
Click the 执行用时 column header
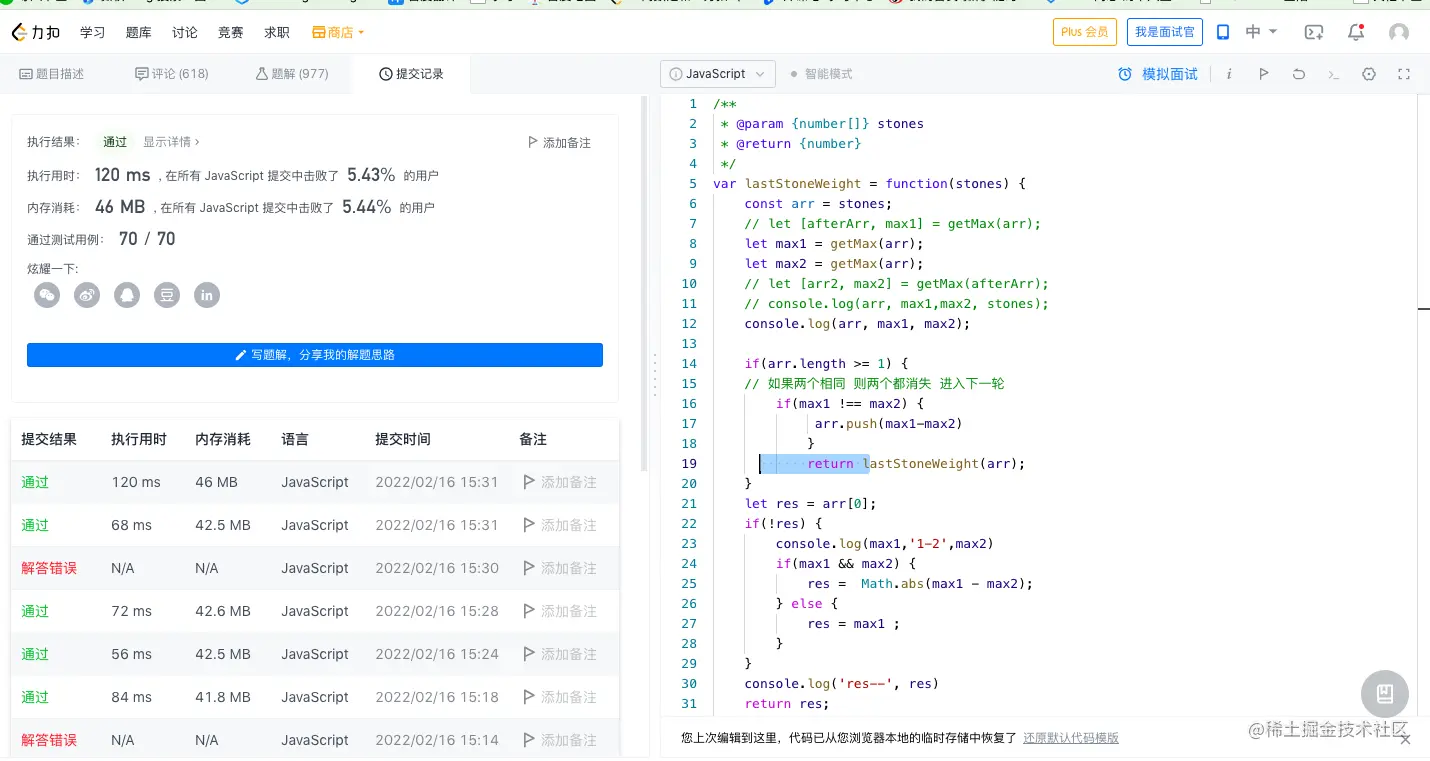tap(139, 439)
